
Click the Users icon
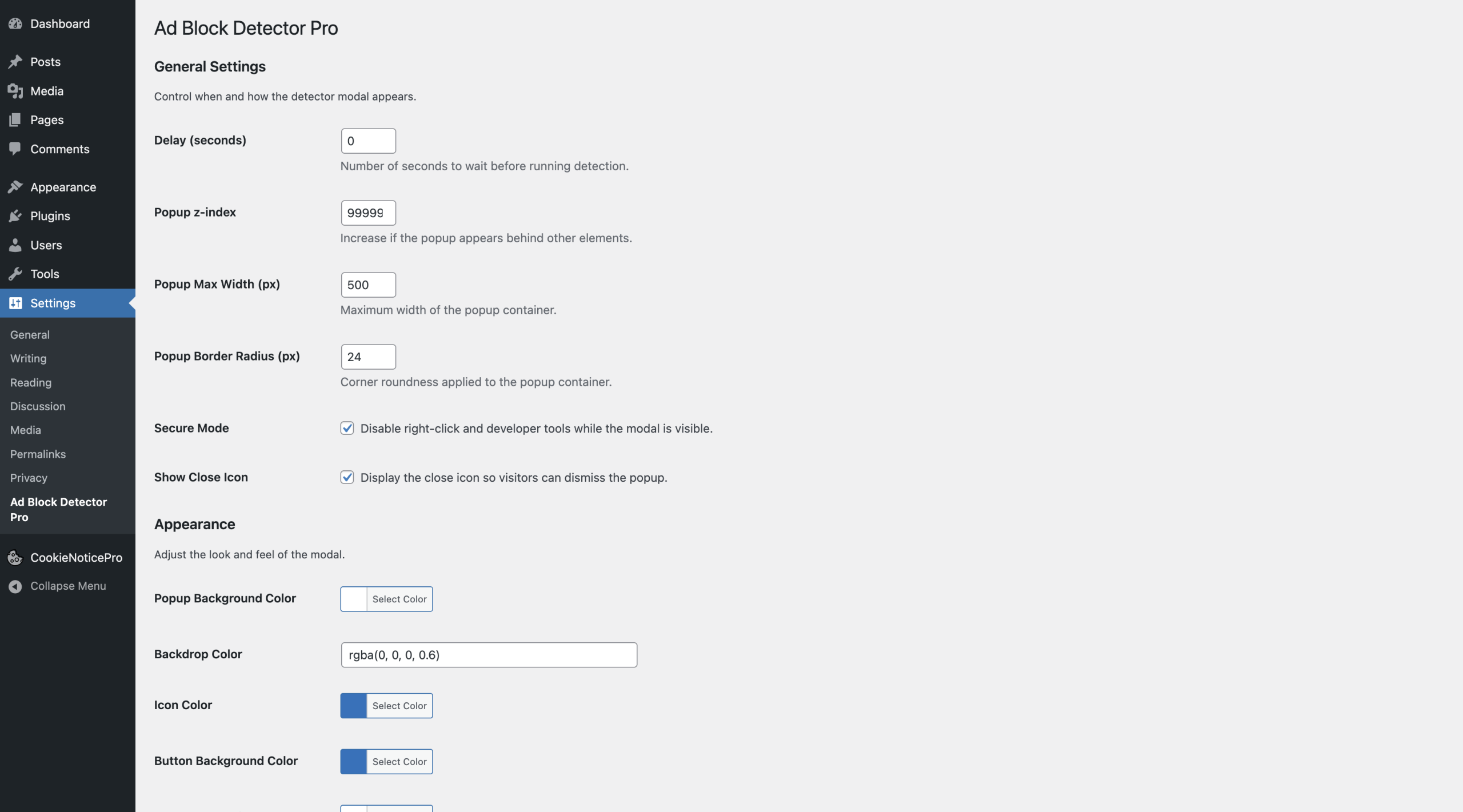[x=15, y=245]
